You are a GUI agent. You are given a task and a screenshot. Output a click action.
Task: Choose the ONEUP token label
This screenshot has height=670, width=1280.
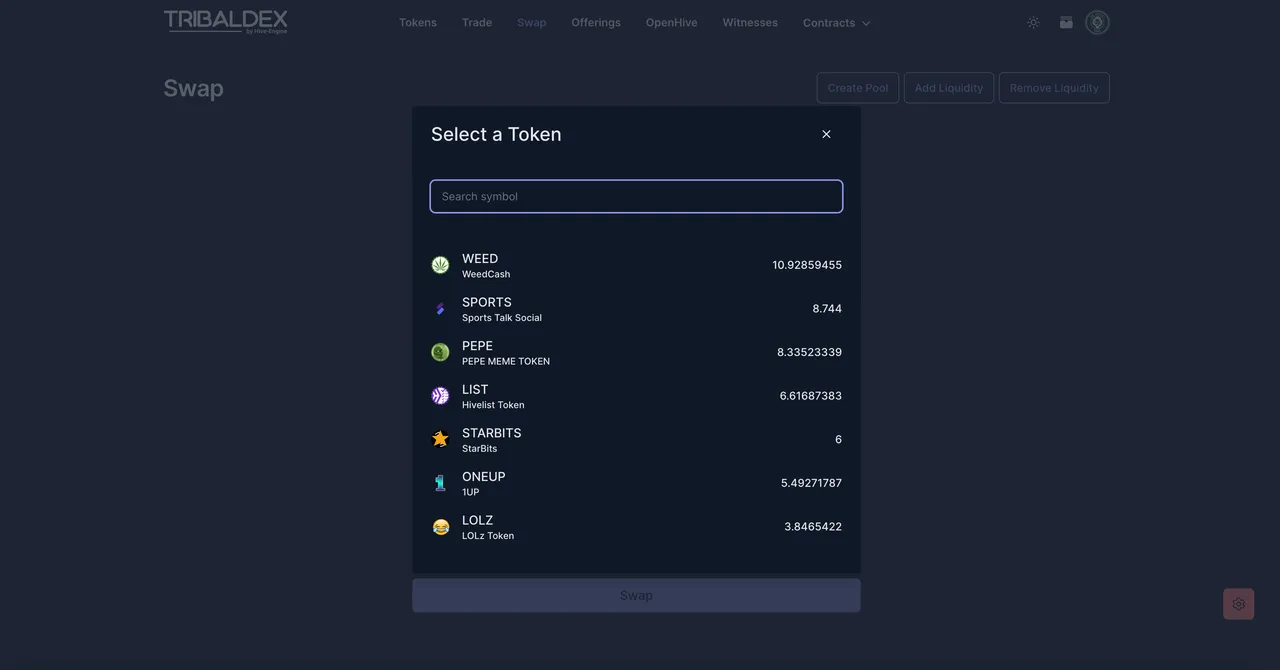tap(484, 477)
